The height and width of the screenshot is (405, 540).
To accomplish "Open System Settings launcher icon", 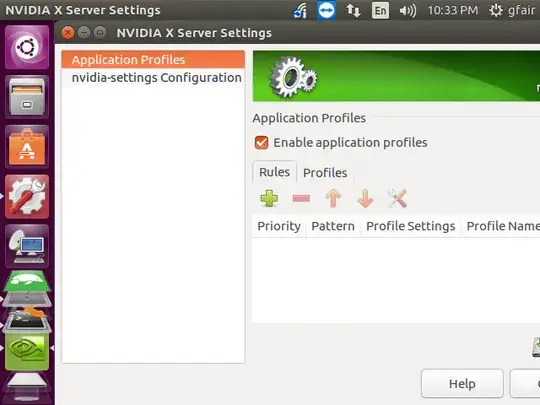I will click(27, 197).
